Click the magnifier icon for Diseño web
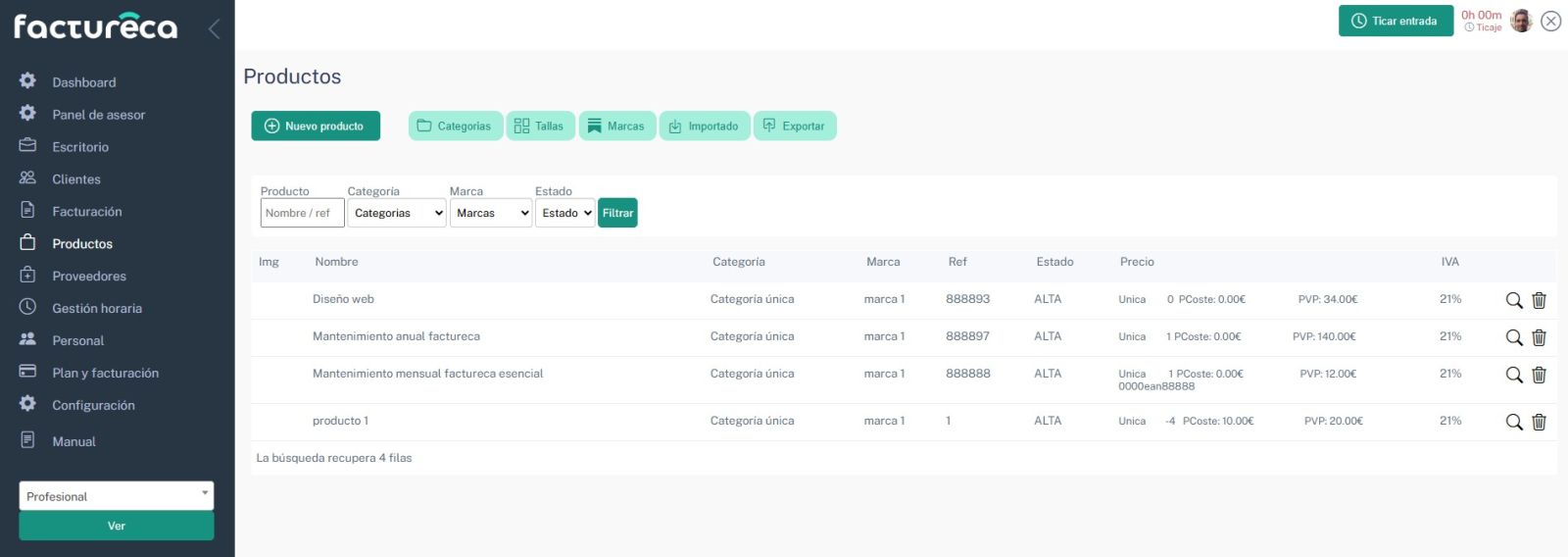This screenshot has height=557, width=1568. coord(1513,300)
